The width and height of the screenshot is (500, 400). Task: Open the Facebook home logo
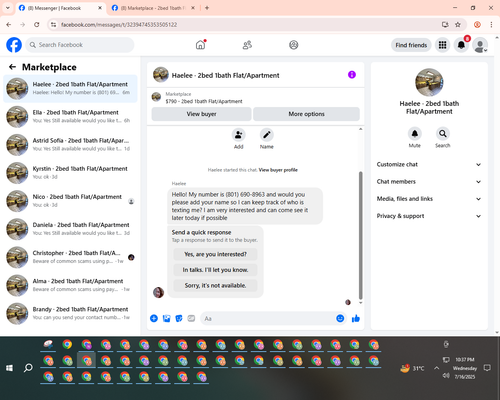click(x=14, y=45)
